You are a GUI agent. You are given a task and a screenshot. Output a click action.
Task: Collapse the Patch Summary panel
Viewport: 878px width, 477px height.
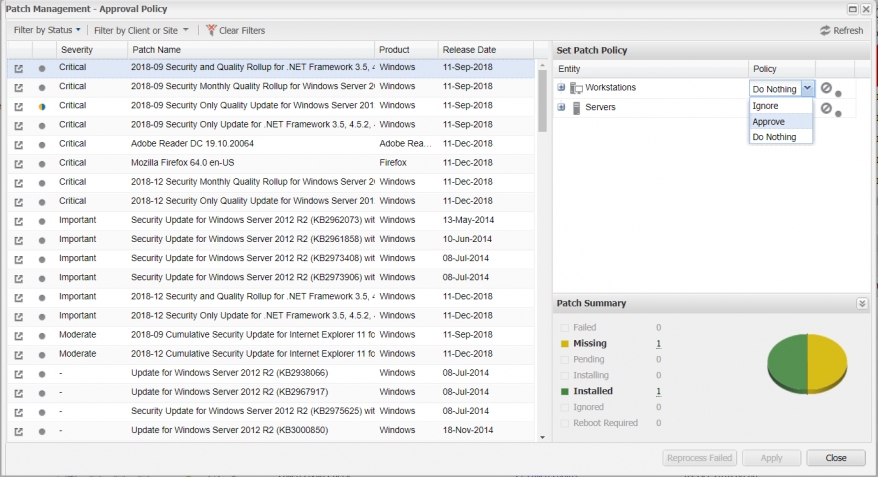(x=862, y=303)
